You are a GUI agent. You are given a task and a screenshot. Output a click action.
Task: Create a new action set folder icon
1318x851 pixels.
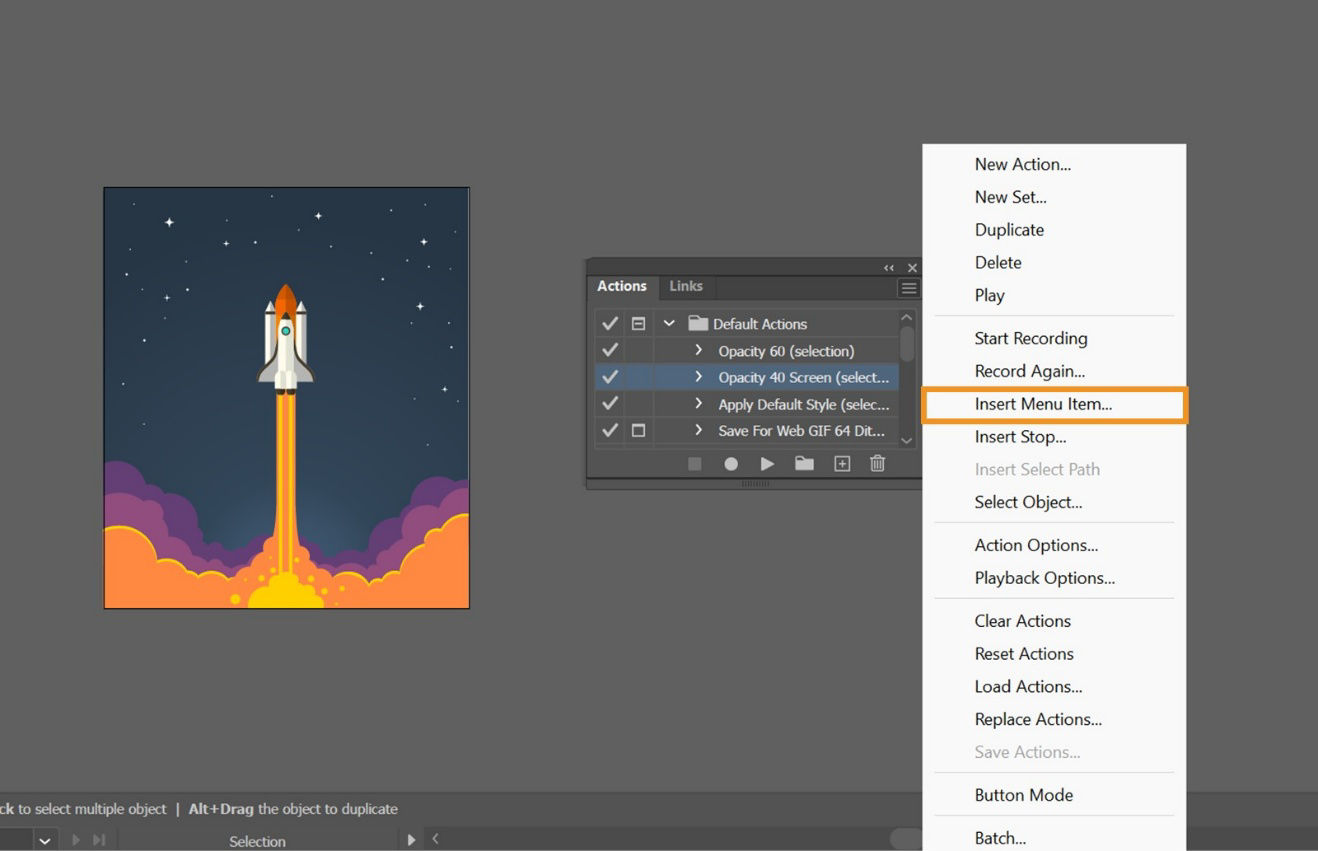click(x=804, y=463)
